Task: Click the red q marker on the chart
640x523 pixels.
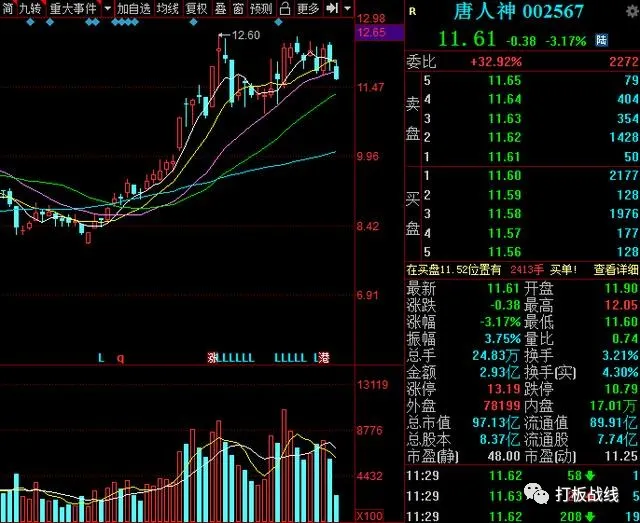Action: 120,358
